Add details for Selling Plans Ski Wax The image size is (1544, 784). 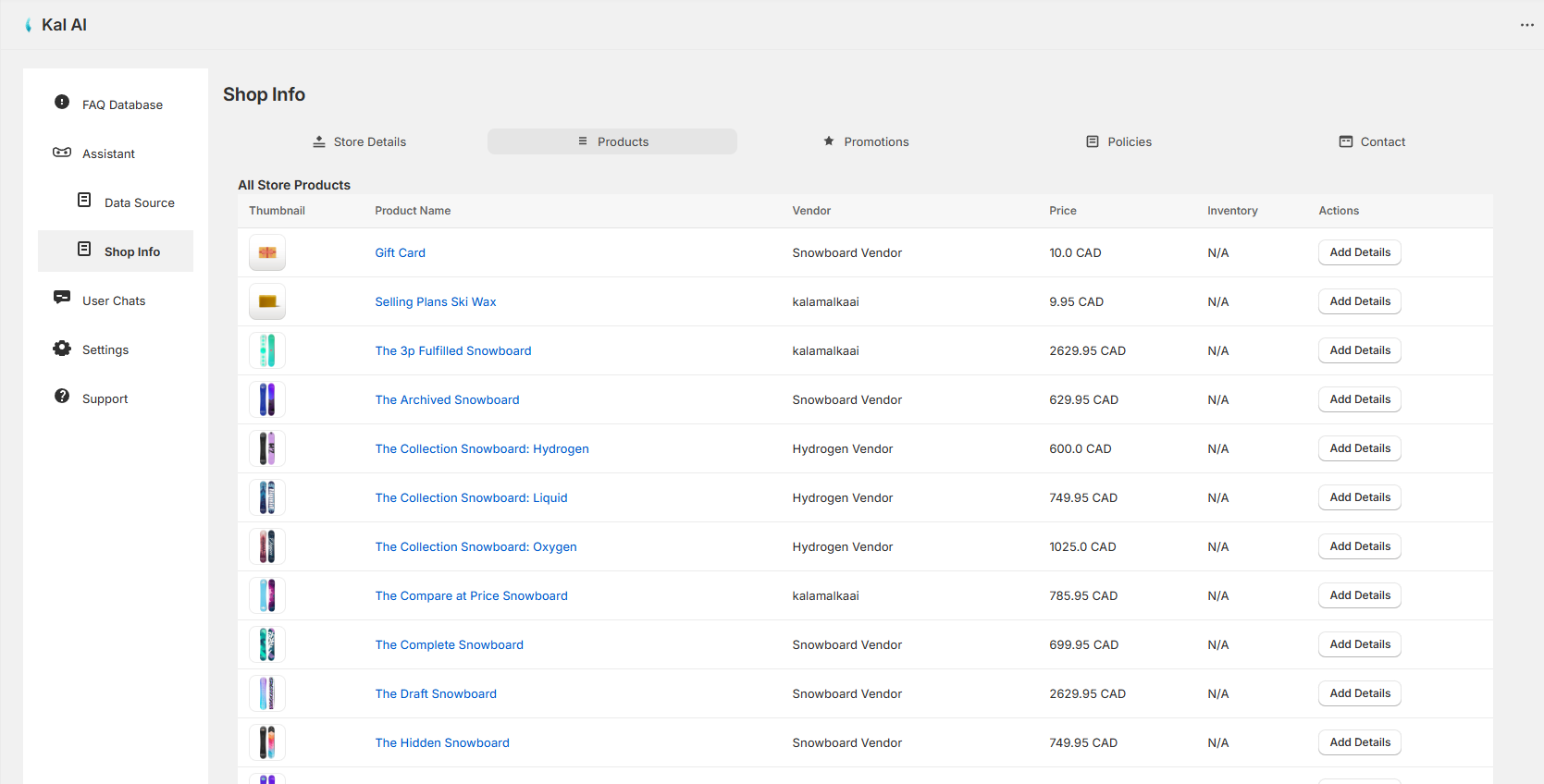click(1359, 301)
